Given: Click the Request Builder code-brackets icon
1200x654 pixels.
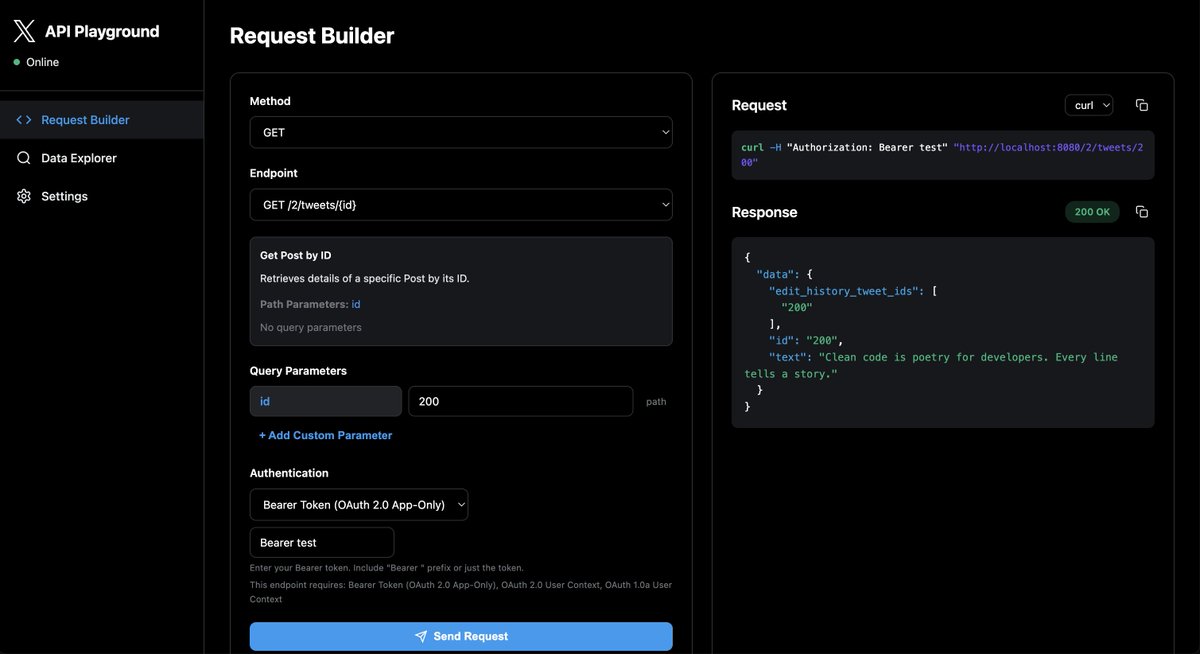Looking at the screenshot, I should click(24, 120).
